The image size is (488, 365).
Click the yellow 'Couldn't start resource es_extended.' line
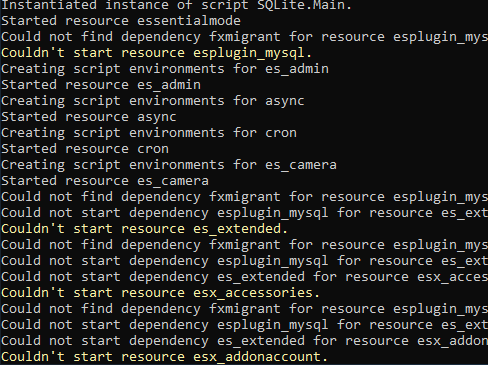(x=144, y=229)
